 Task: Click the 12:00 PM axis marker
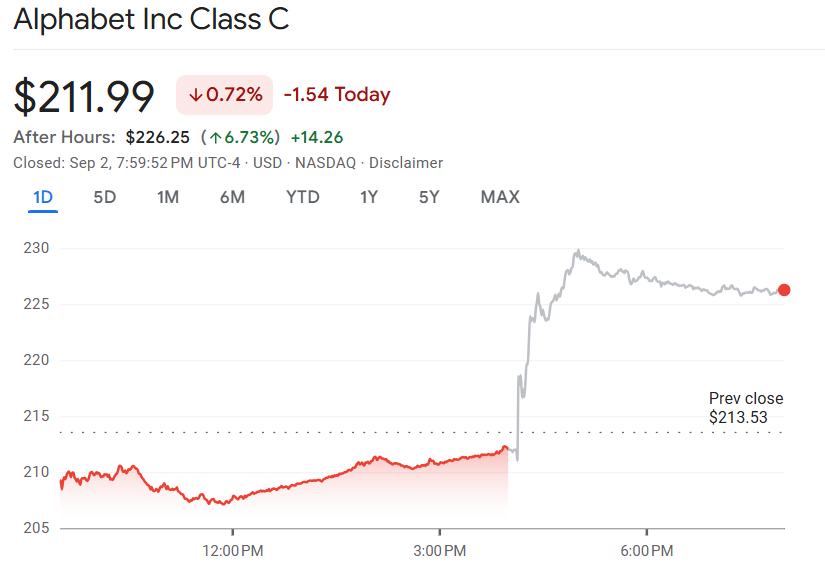pos(232,551)
